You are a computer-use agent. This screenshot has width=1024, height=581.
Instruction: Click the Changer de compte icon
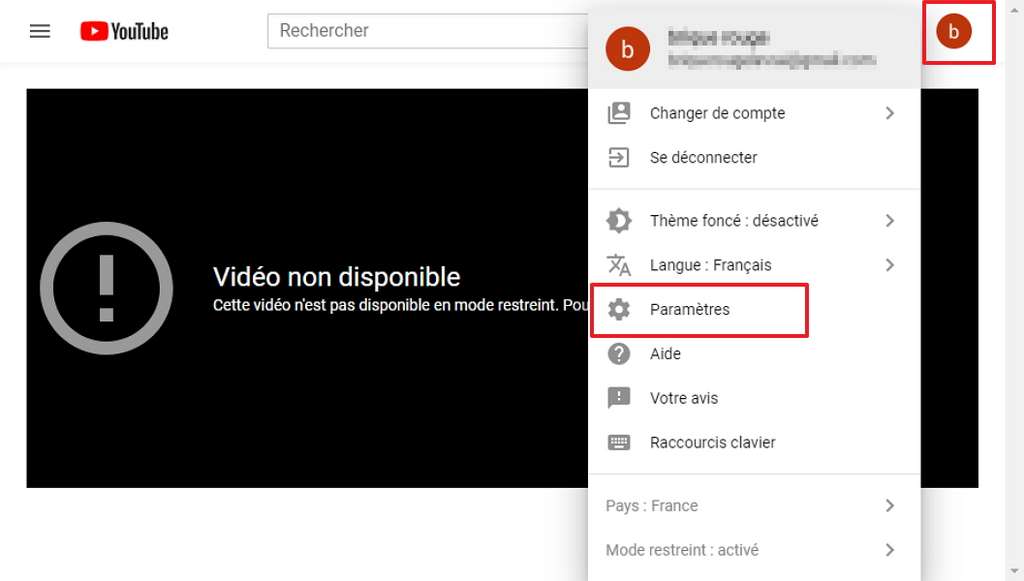[619, 113]
